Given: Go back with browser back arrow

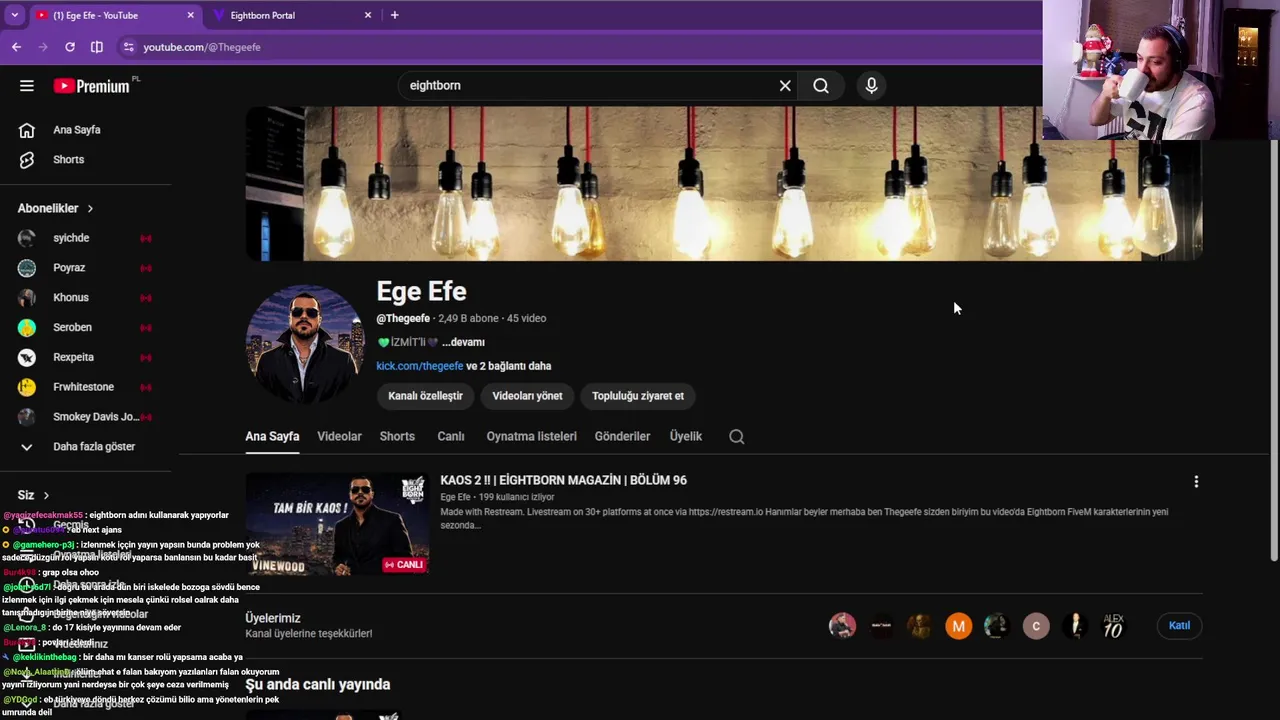Looking at the screenshot, I should tap(16, 47).
